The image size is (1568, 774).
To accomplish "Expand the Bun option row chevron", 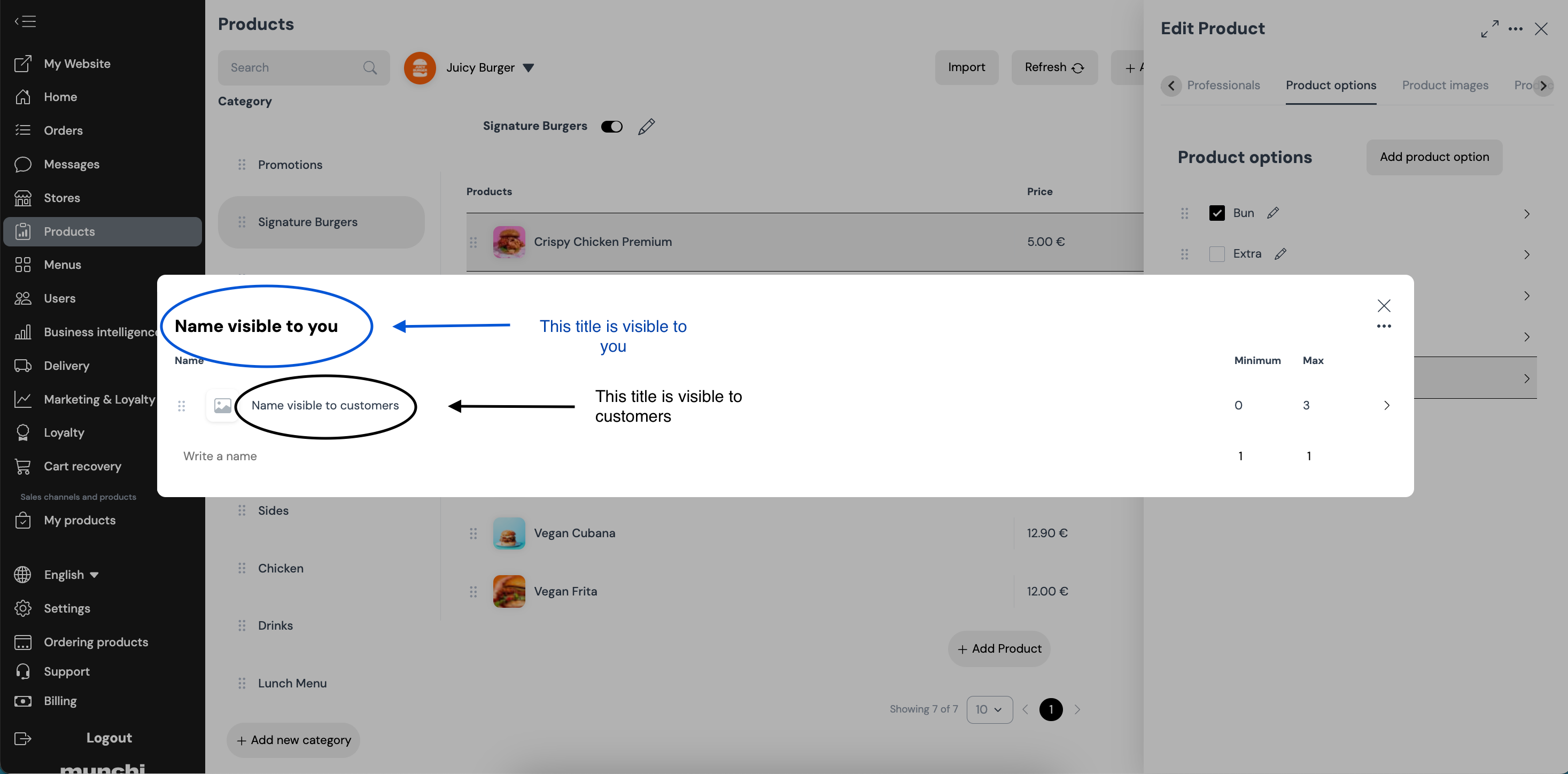I will [x=1526, y=214].
